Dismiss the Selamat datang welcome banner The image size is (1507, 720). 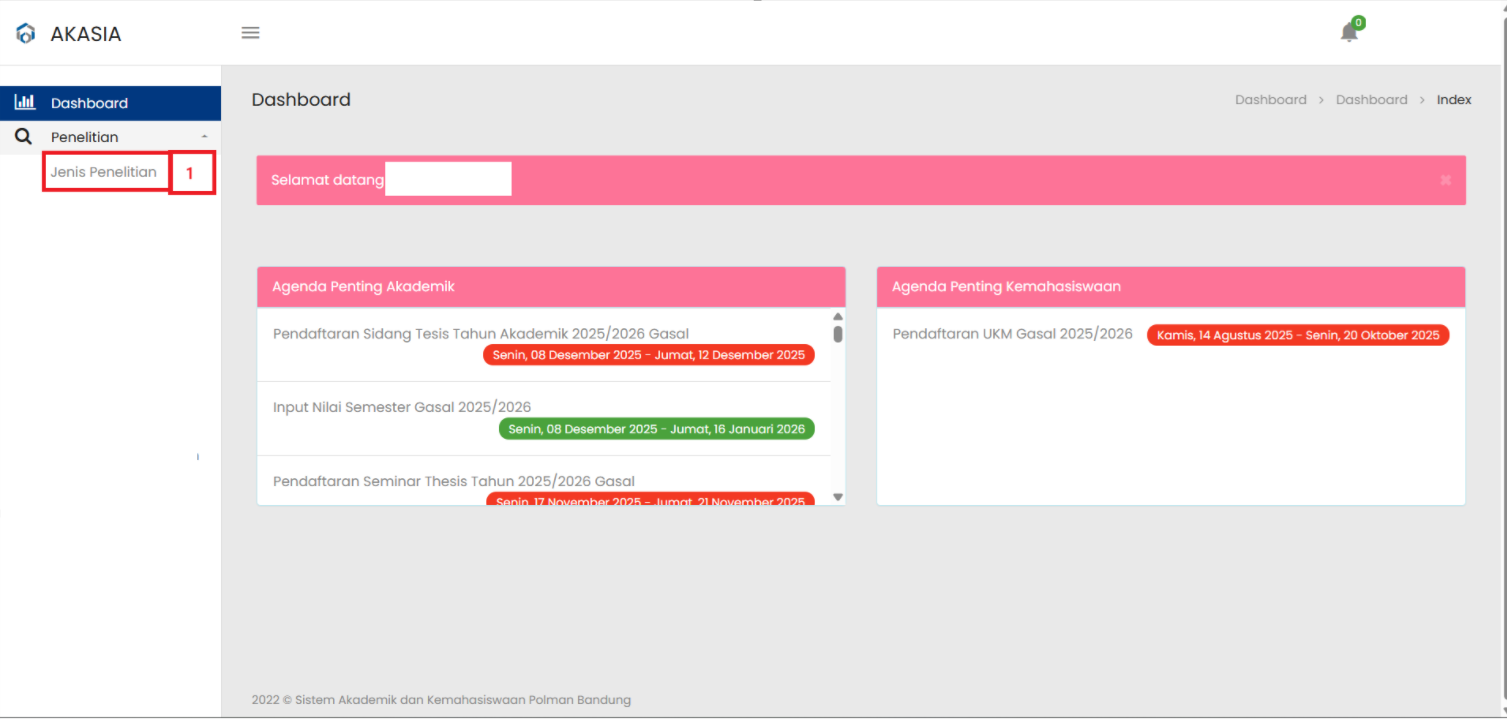tap(1445, 180)
